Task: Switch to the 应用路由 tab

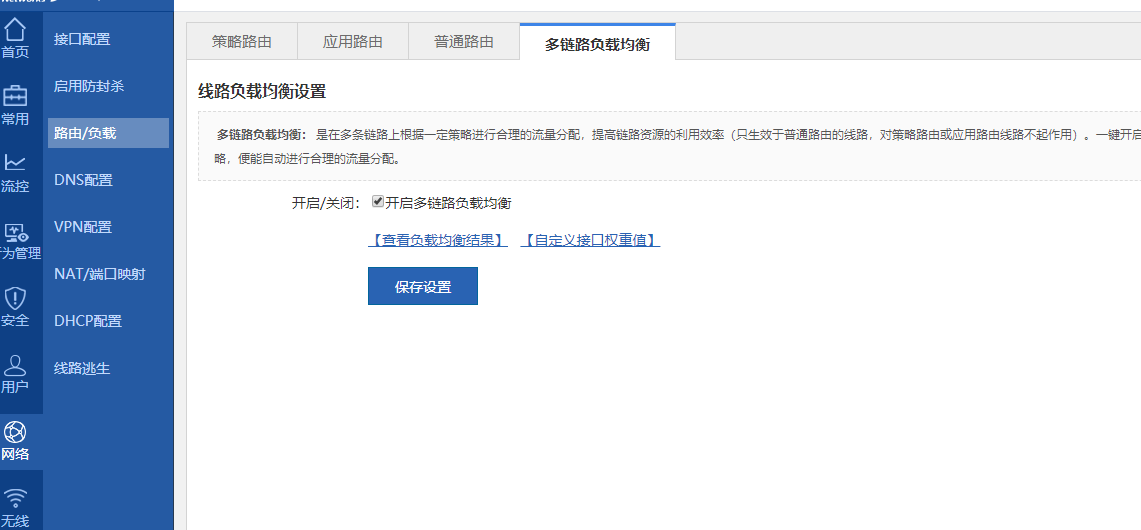Action: 353,41
